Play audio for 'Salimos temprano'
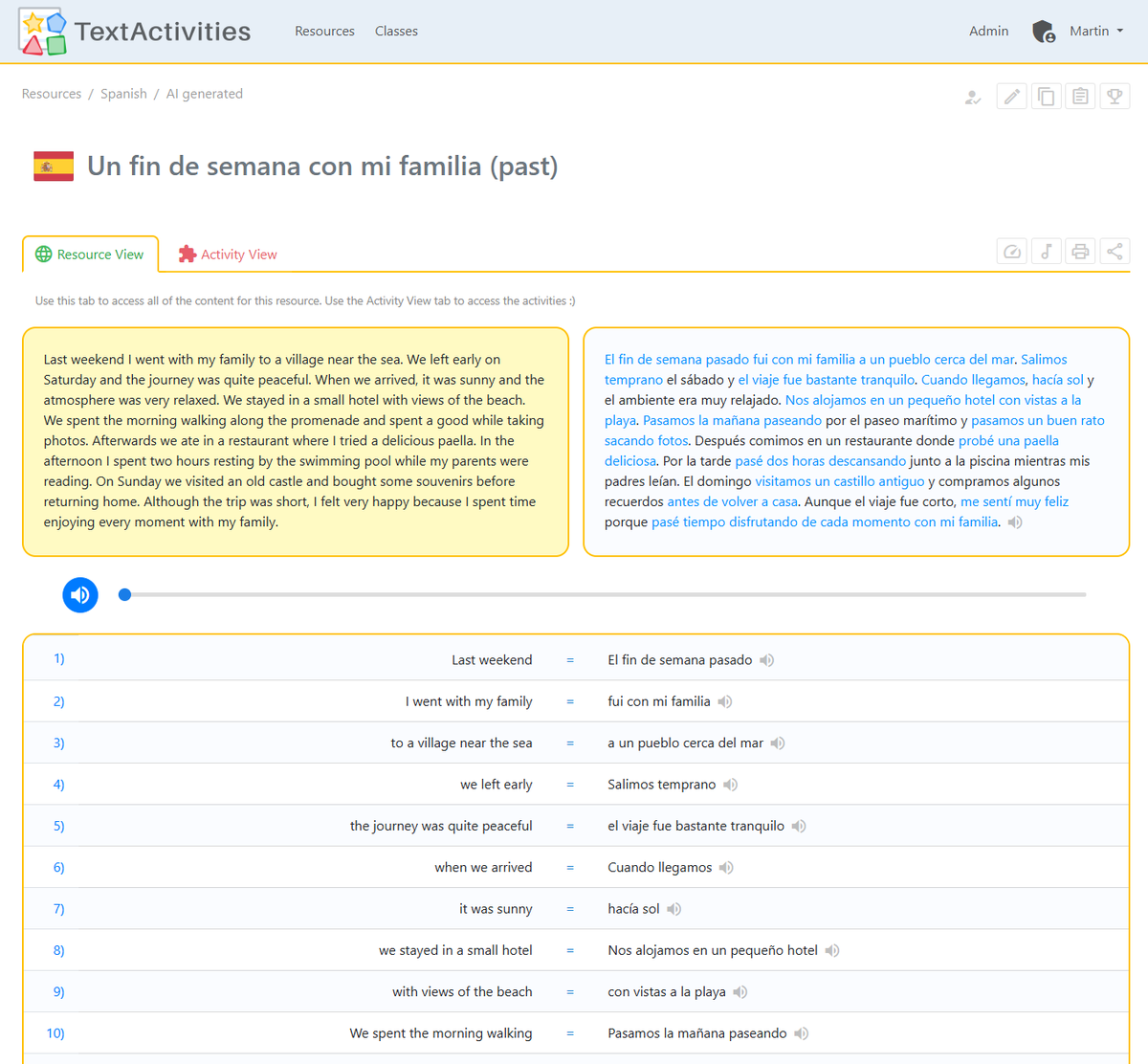The width and height of the screenshot is (1148, 1064). tap(731, 785)
